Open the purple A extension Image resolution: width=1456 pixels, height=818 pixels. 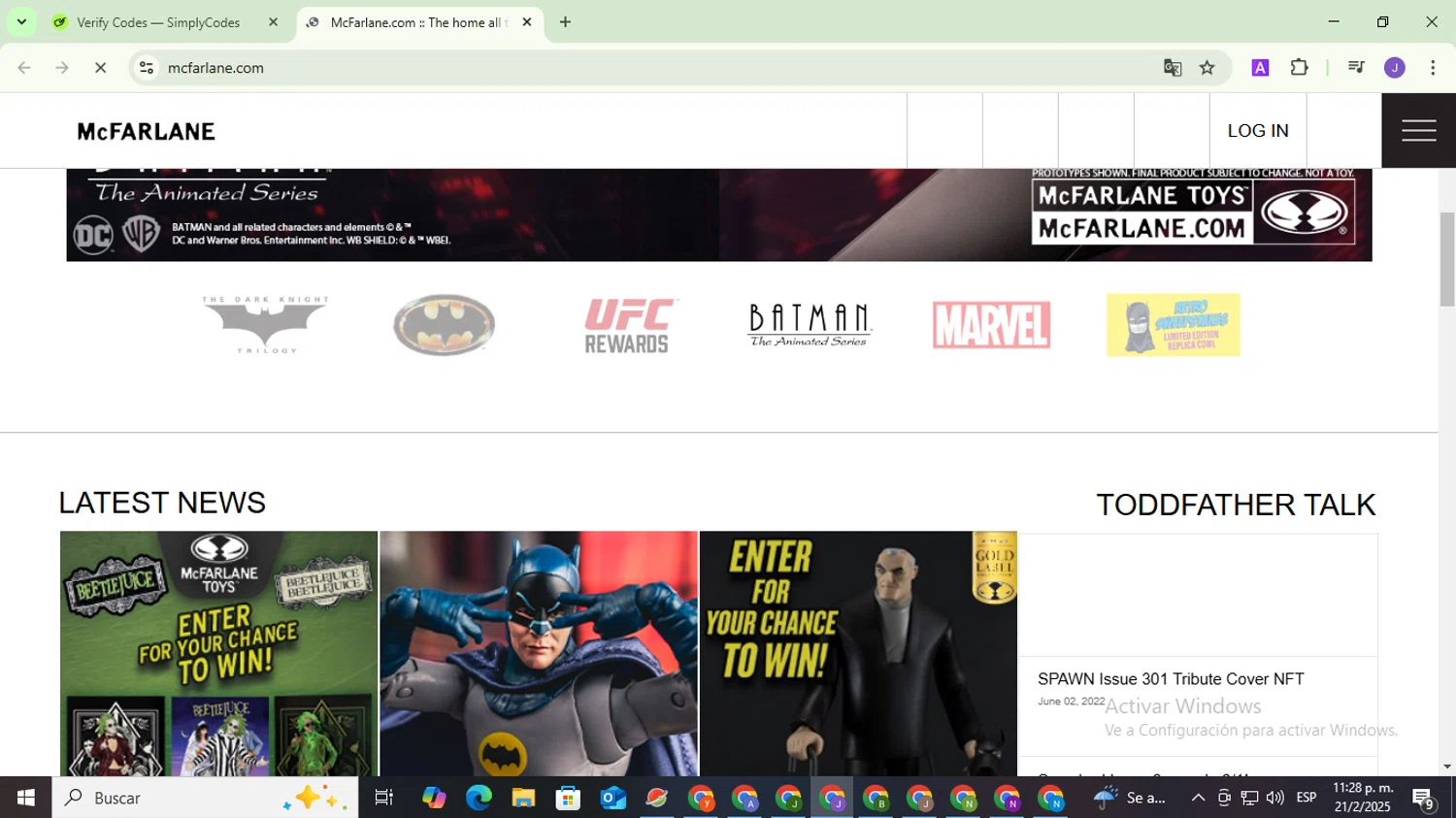(1260, 68)
